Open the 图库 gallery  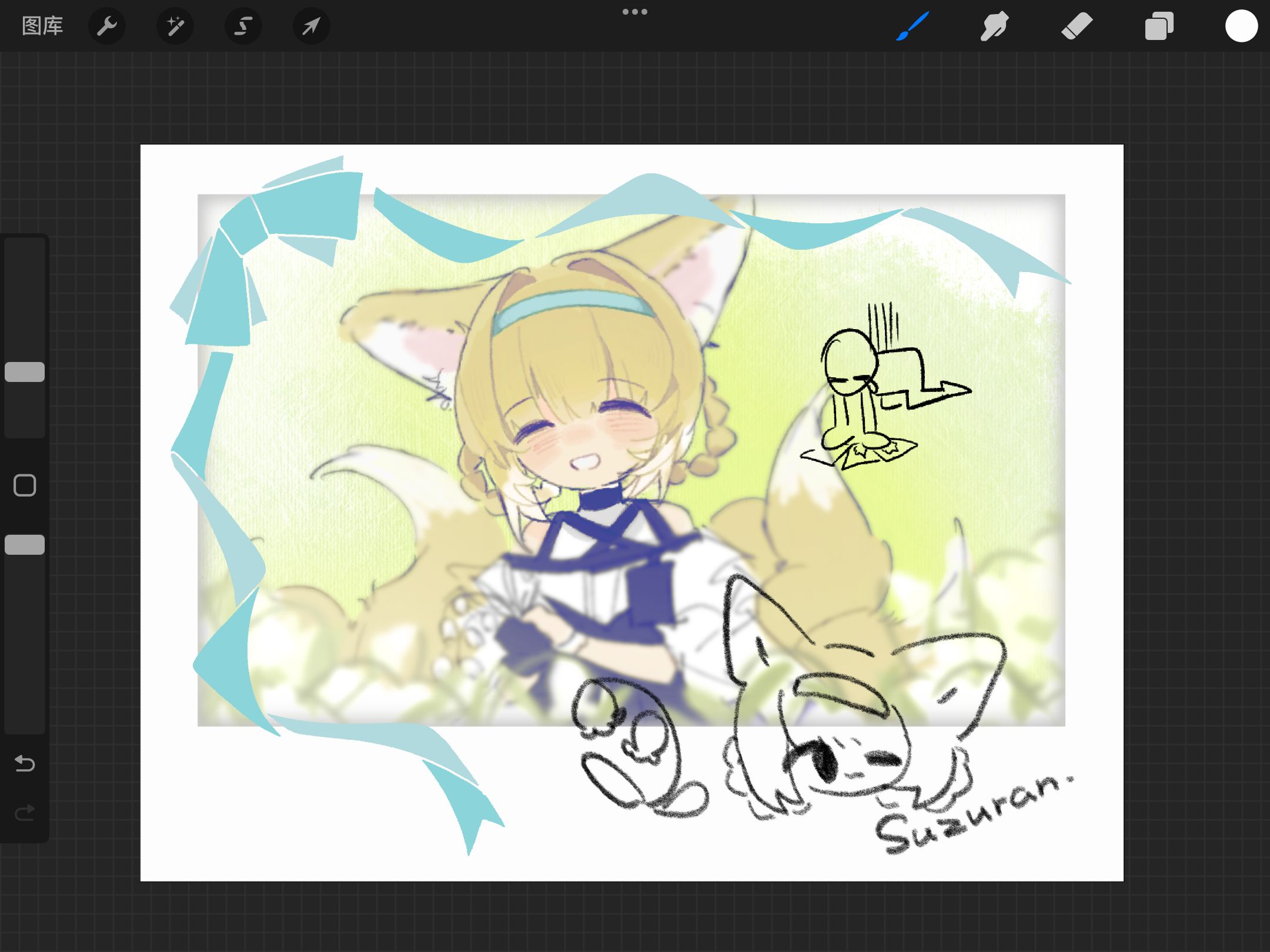(42, 26)
